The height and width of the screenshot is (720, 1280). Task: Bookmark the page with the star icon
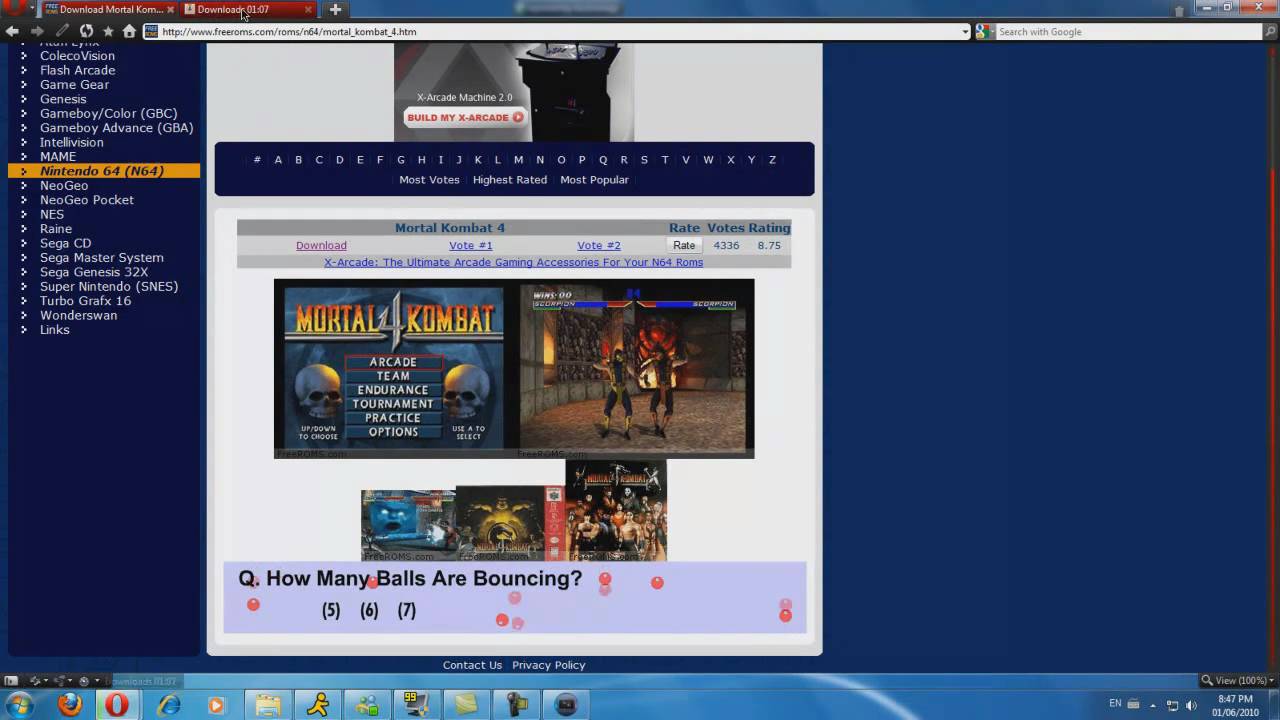coord(108,32)
